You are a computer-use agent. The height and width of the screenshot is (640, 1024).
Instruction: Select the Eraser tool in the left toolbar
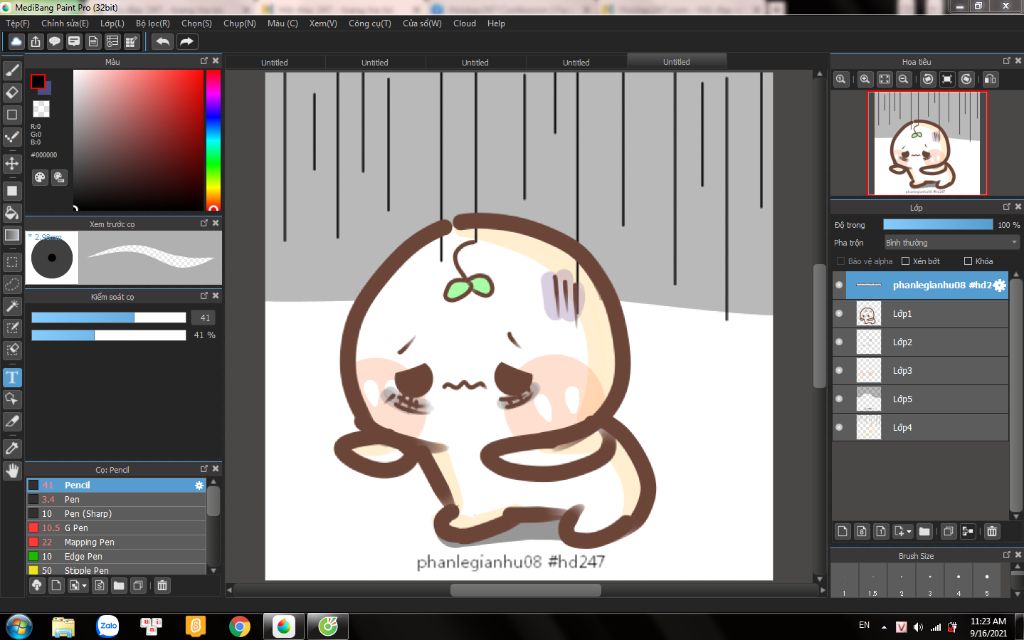tap(12, 93)
